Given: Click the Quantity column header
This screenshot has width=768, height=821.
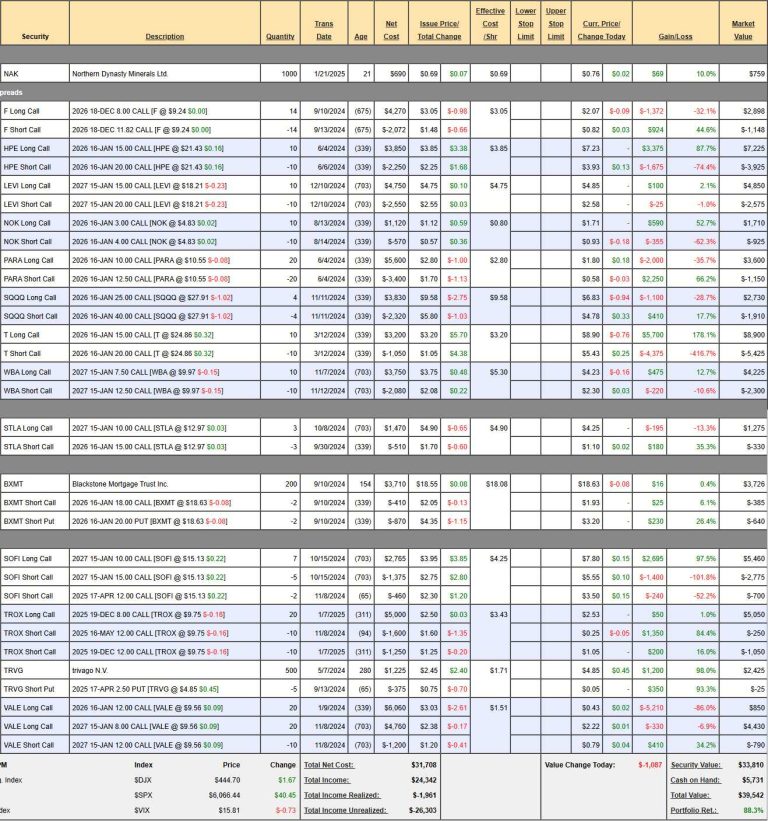Looking at the screenshot, I should (x=280, y=37).
